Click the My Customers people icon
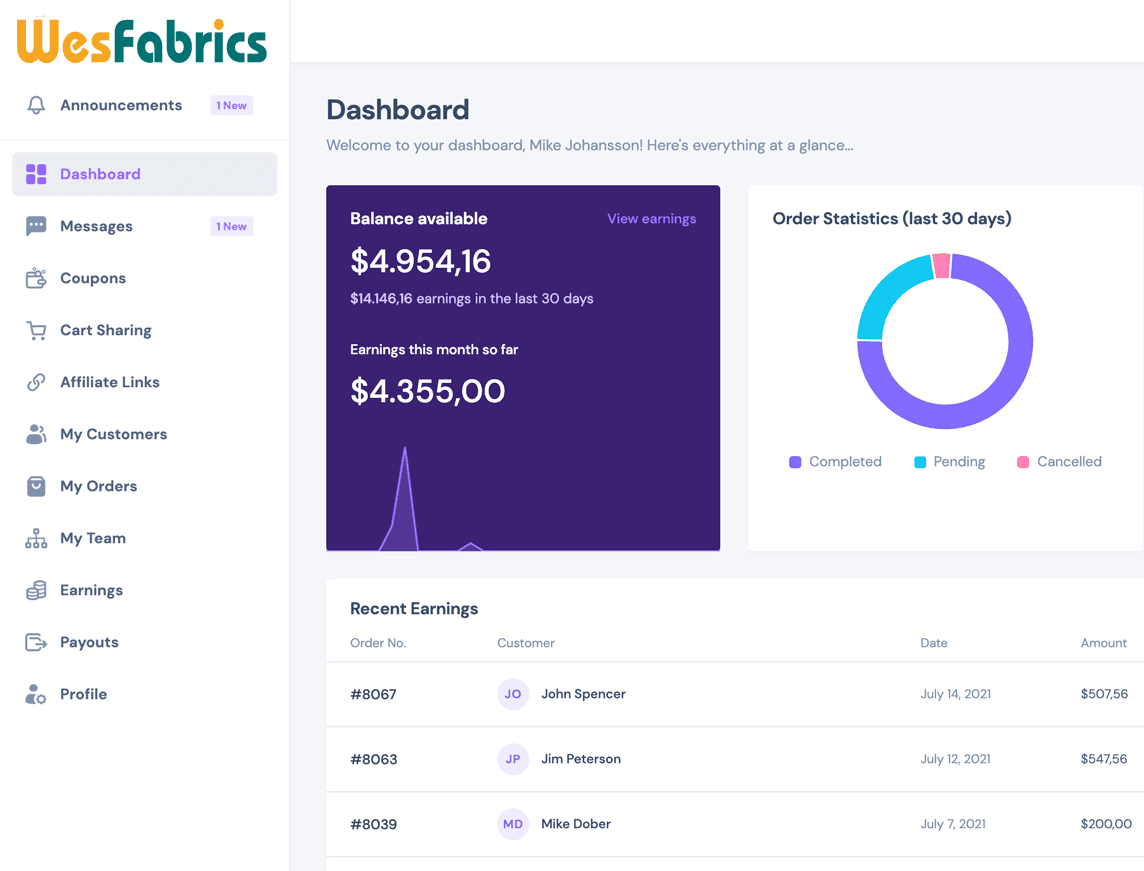Image resolution: width=1144 pixels, height=871 pixels. [x=36, y=434]
